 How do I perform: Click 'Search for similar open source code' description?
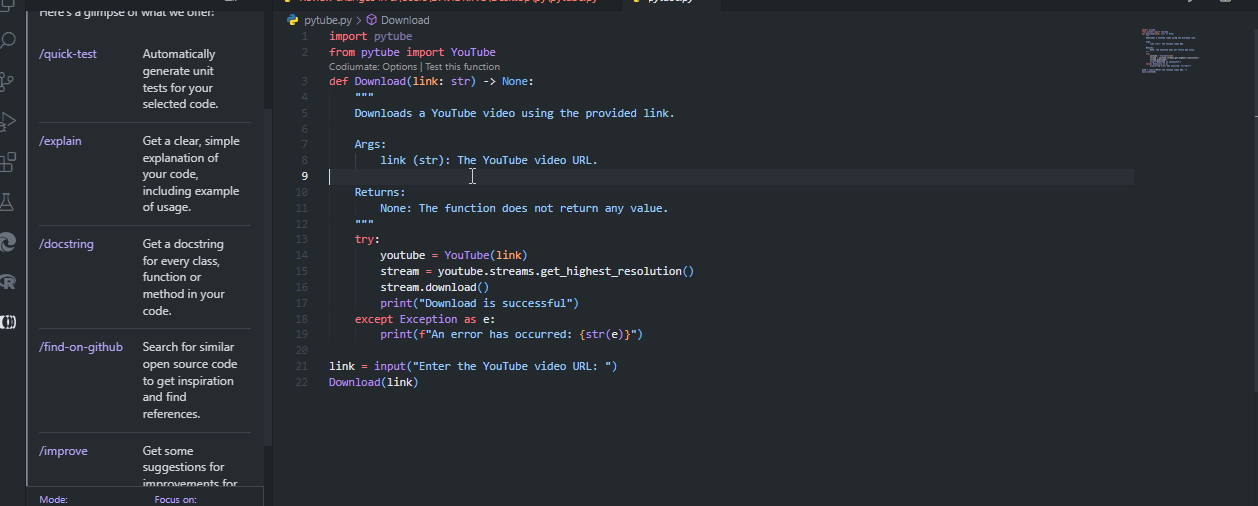[x=190, y=380]
